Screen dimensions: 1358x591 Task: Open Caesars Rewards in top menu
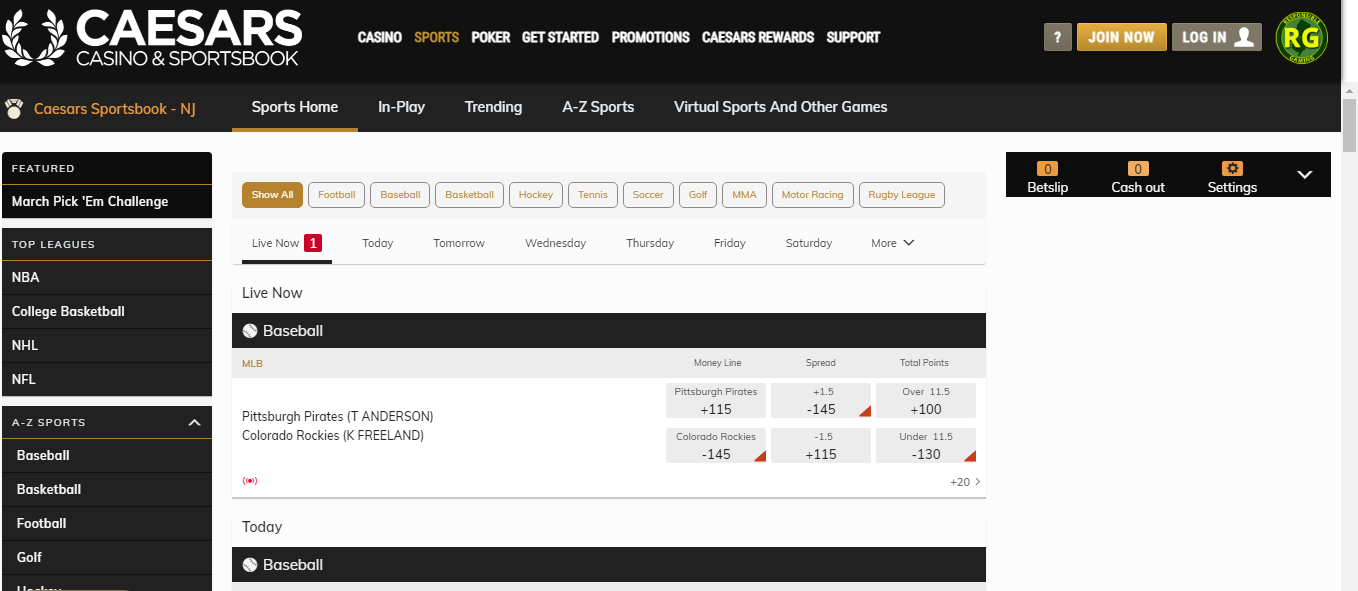[758, 37]
